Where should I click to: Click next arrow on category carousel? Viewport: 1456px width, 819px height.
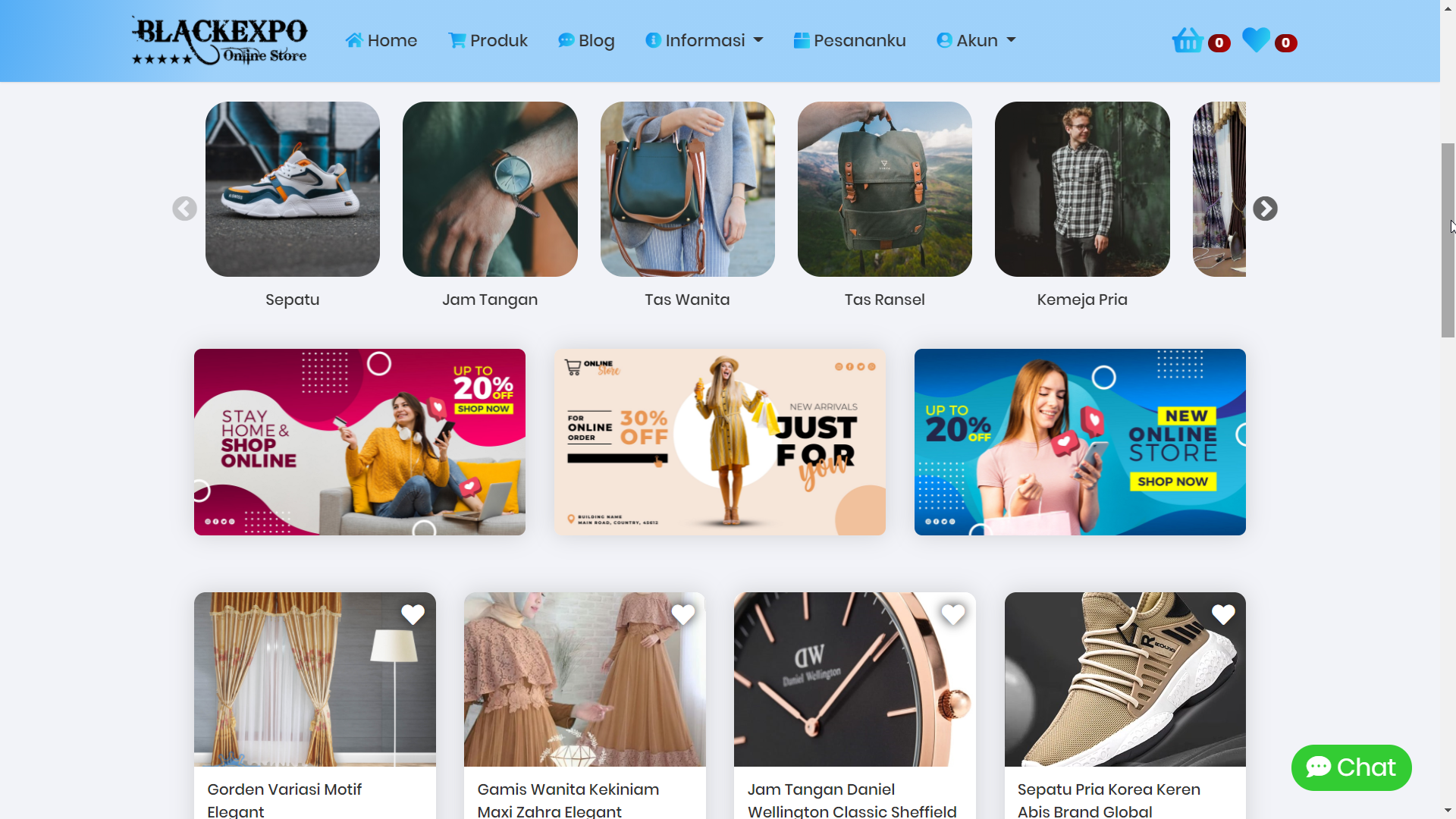tap(1264, 207)
